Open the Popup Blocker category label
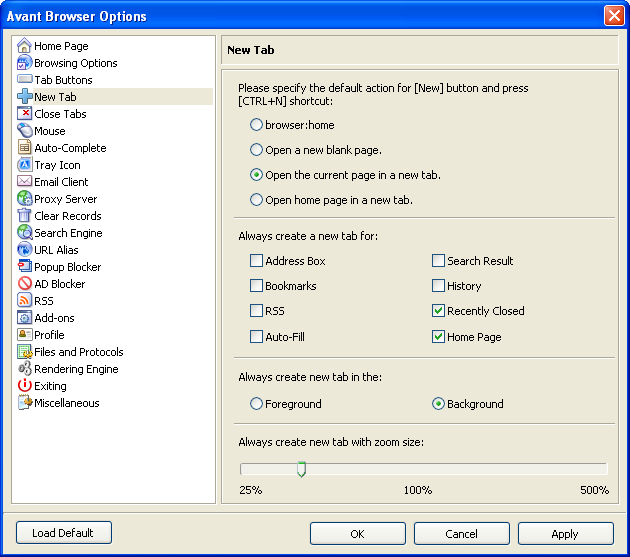 (68, 267)
